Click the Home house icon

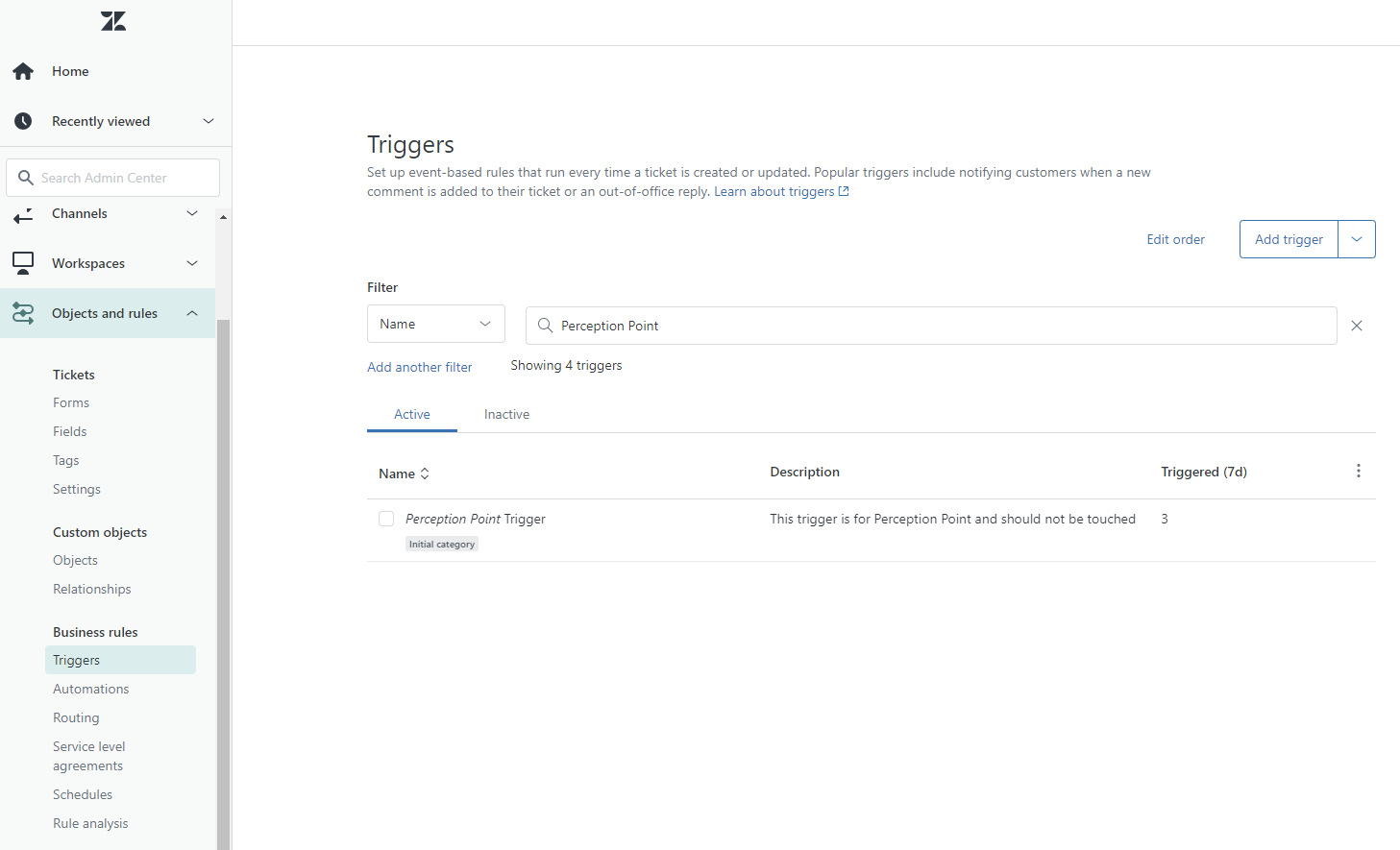point(23,71)
